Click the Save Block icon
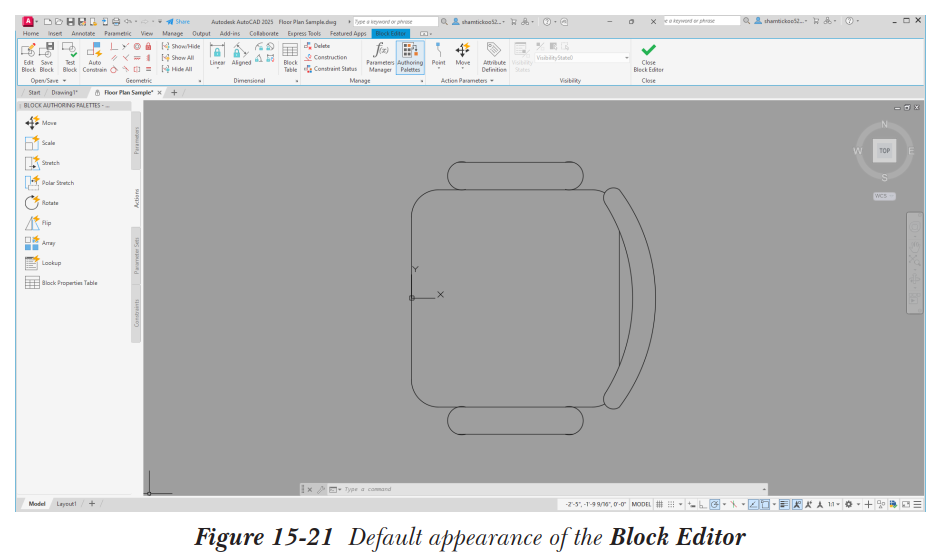Screen dimensions: 937x557 (x=47, y=57)
